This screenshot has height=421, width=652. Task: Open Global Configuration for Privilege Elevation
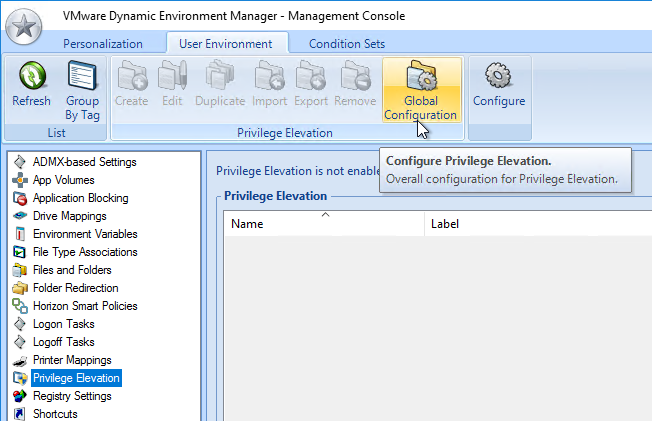pos(421,90)
